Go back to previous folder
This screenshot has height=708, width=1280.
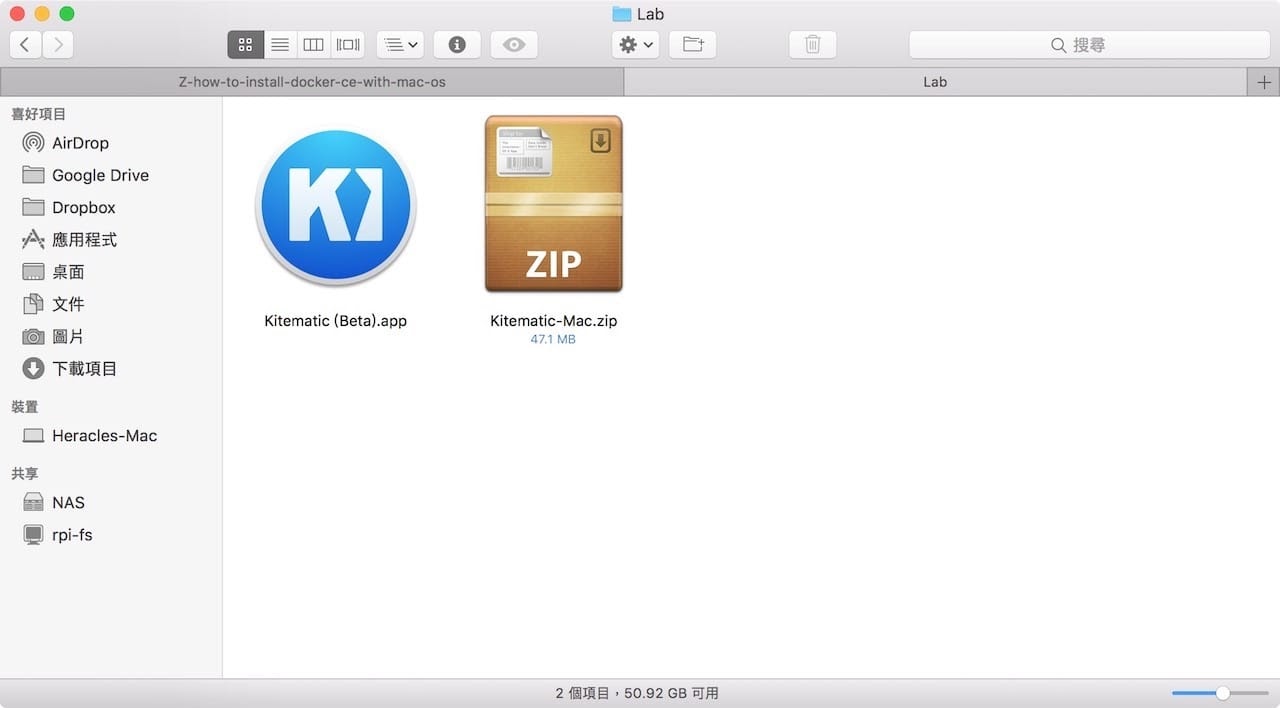25,44
